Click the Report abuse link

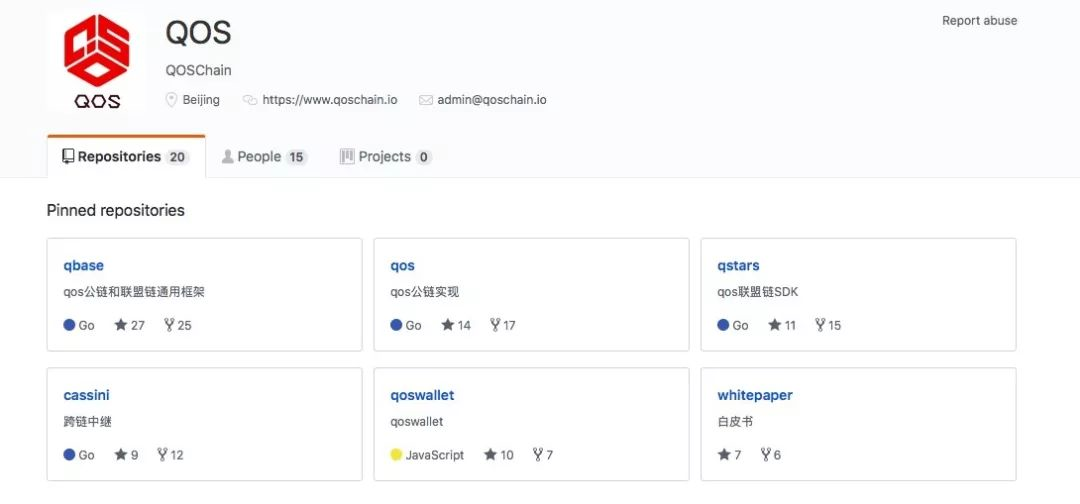(979, 21)
